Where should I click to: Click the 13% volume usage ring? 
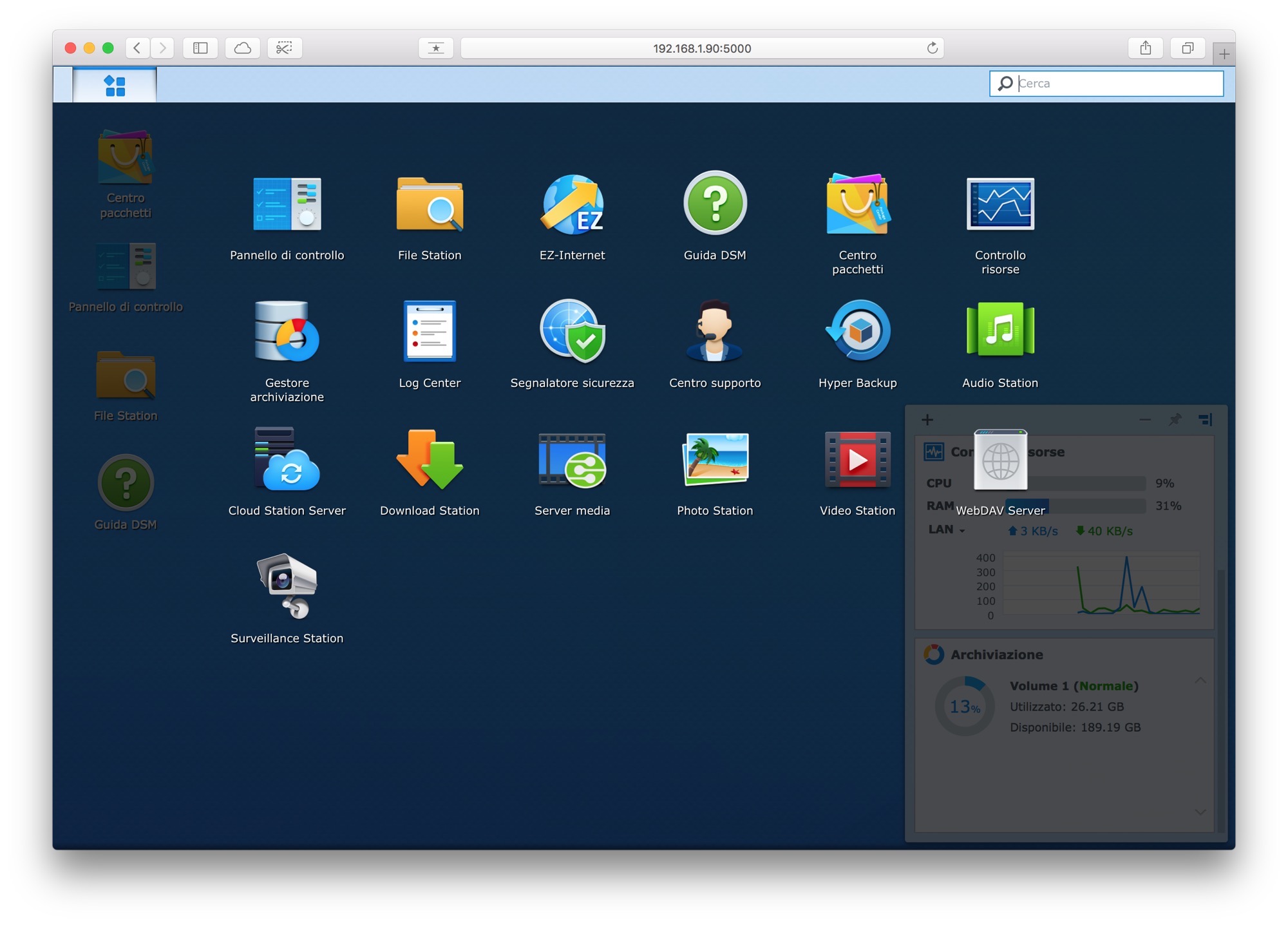click(x=965, y=707)
